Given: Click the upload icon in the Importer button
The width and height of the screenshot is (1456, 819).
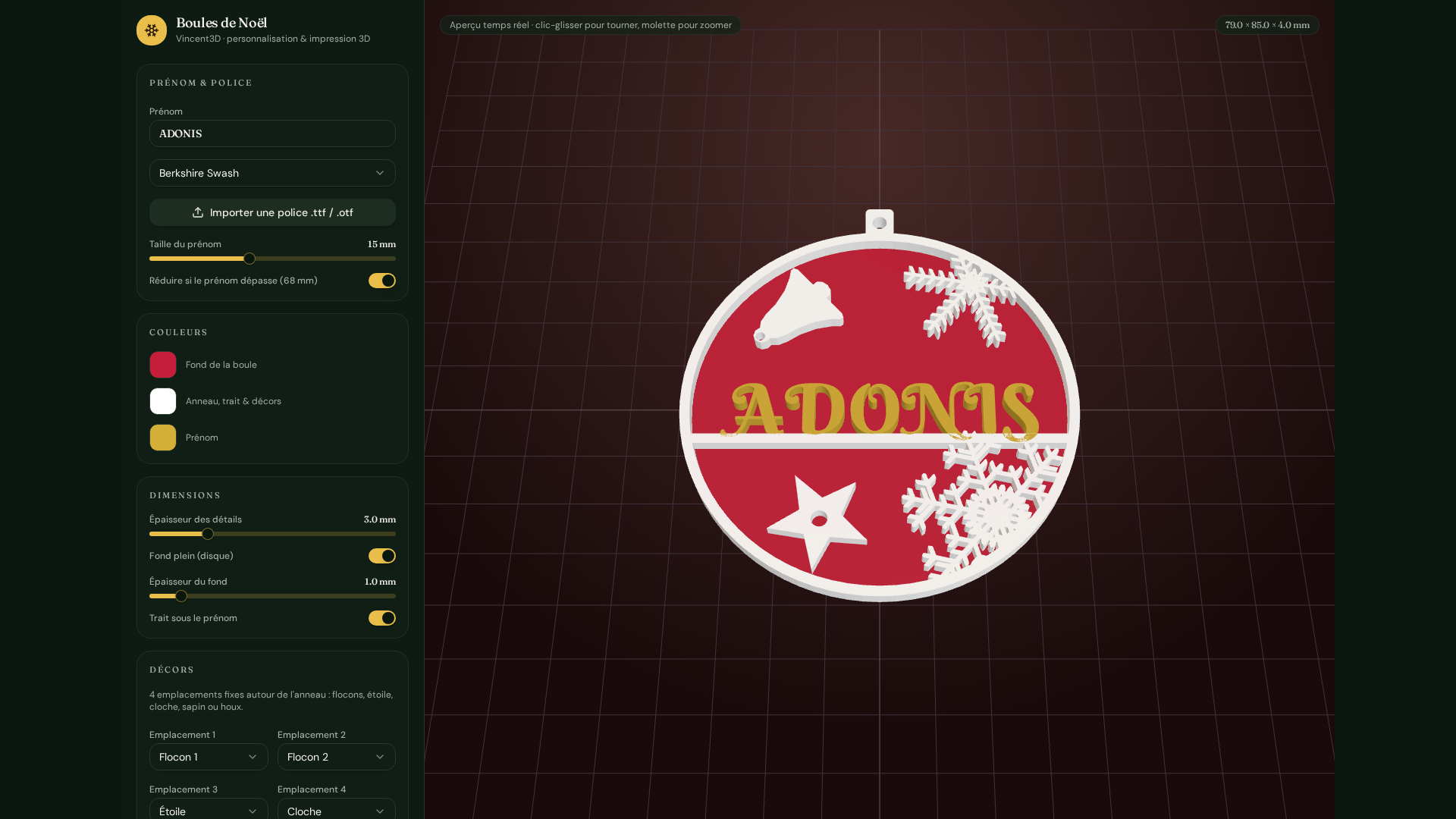Looking at the screenshot, I should pos(198,212).
